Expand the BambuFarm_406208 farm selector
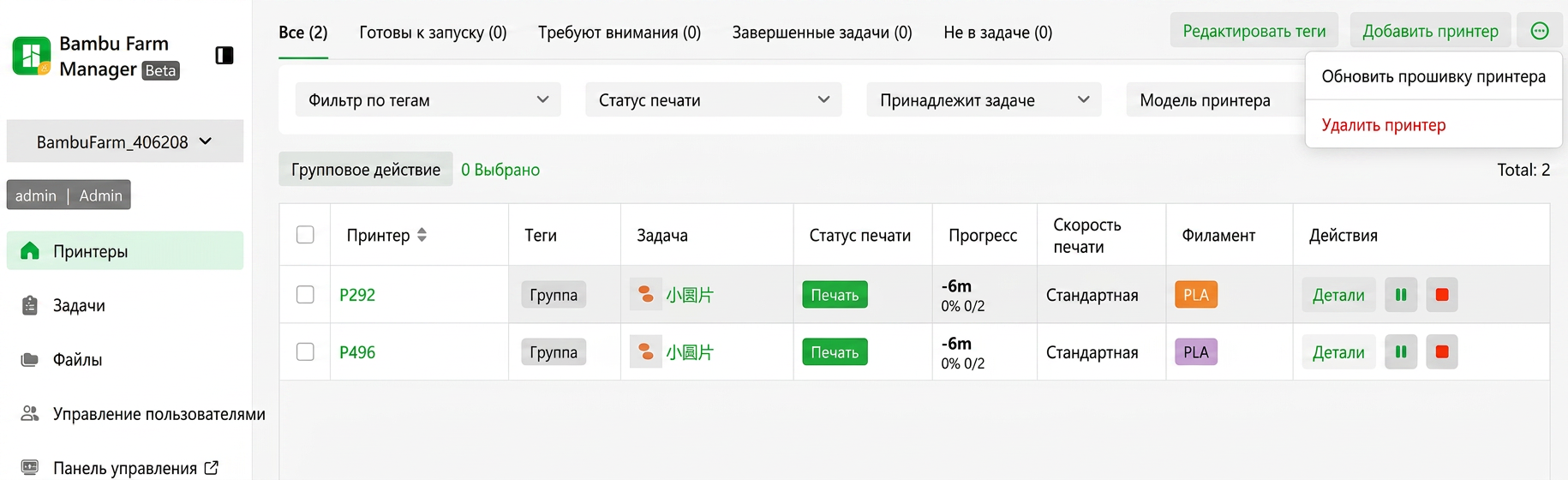The image size is (1568, 480). click(125, 141)
